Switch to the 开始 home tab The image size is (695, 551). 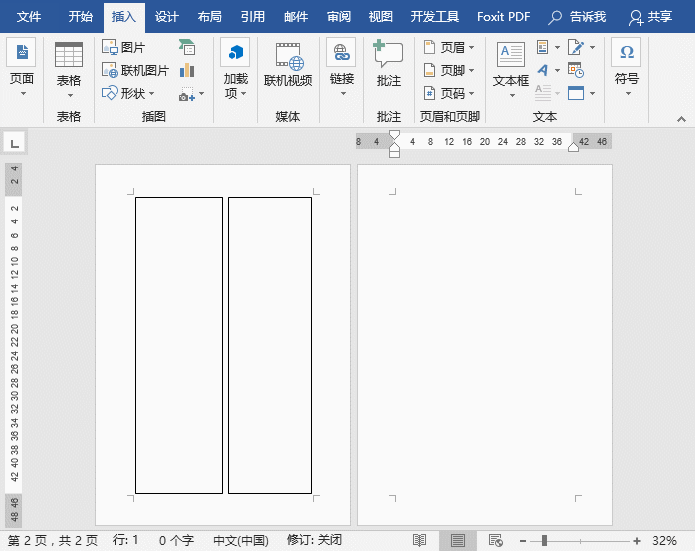81,17
